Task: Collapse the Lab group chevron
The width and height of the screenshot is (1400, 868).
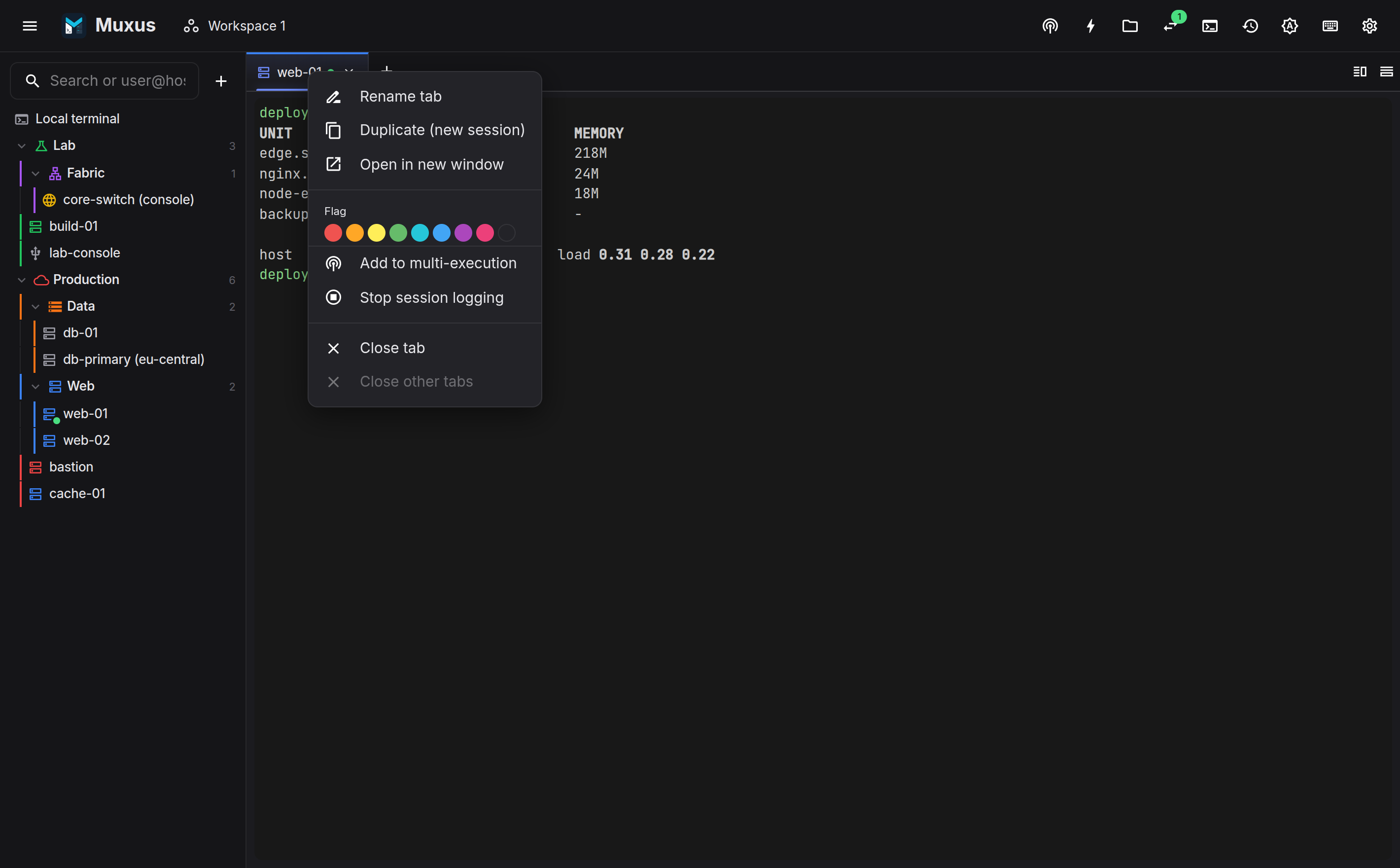Action: click(22, 146)
